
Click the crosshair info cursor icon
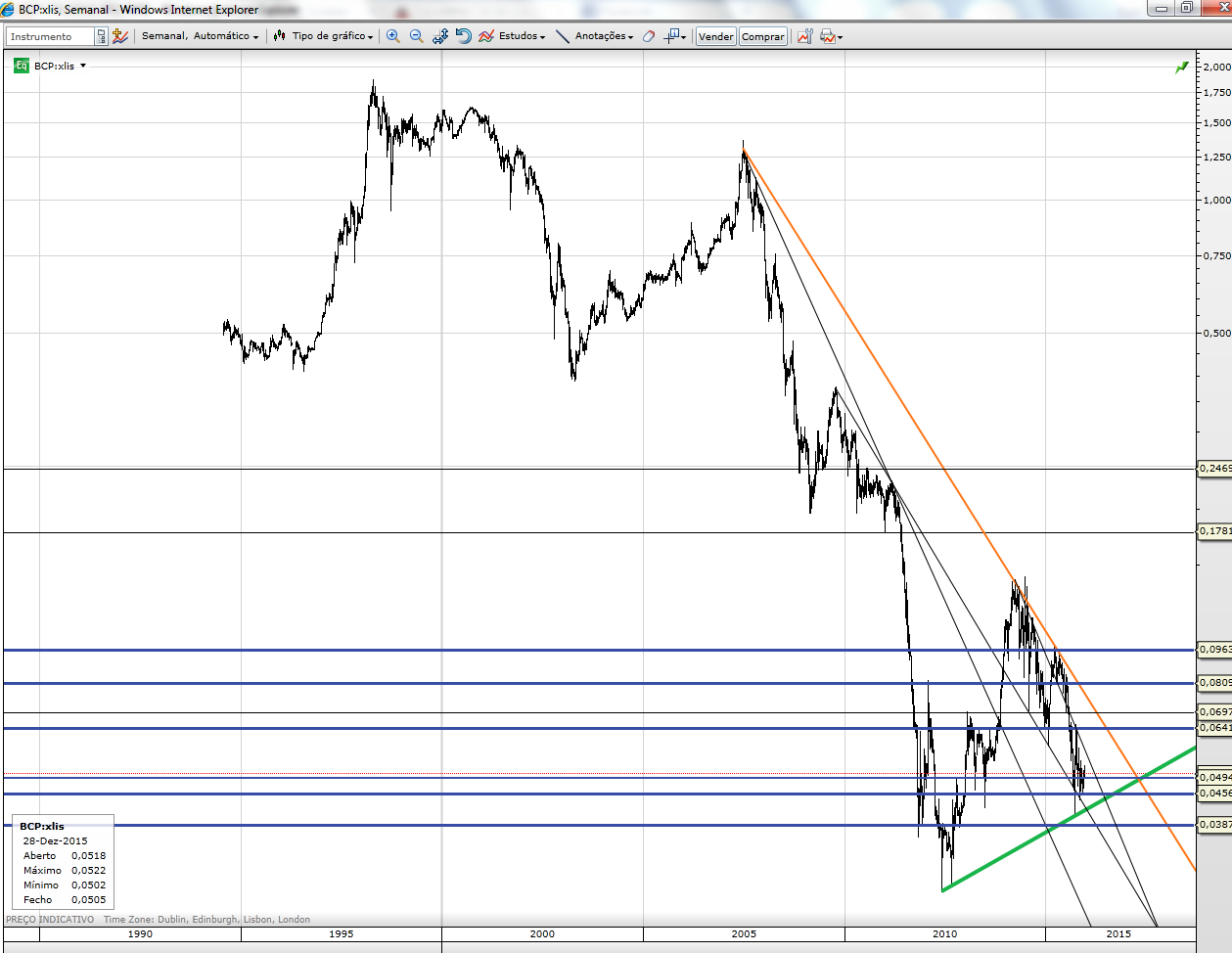tap(671, 36)
